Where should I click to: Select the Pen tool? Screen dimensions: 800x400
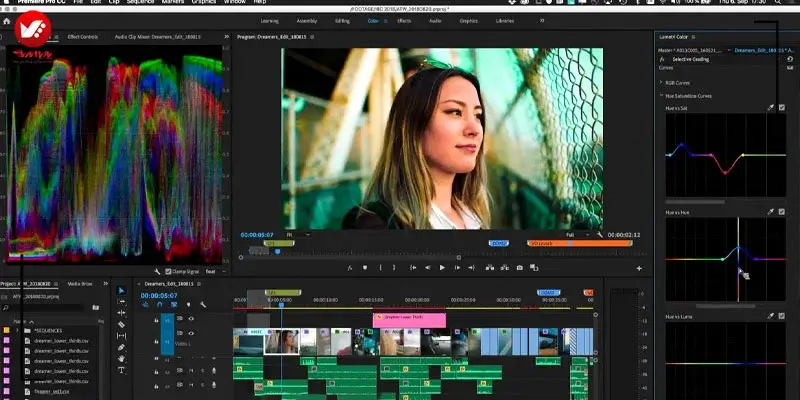point(121,347)
